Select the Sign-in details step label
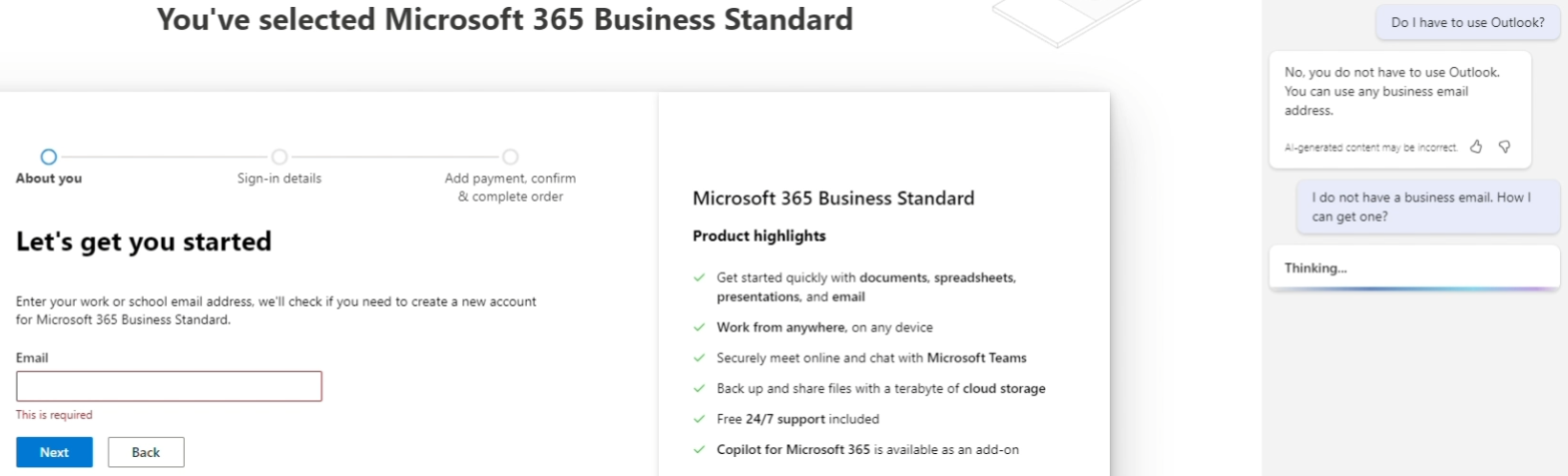 [279, 179]
